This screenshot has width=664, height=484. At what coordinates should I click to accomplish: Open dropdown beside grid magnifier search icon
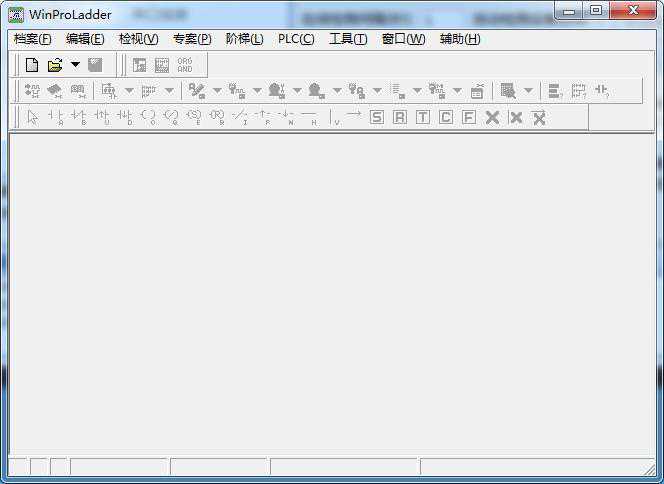coord(528,90)
